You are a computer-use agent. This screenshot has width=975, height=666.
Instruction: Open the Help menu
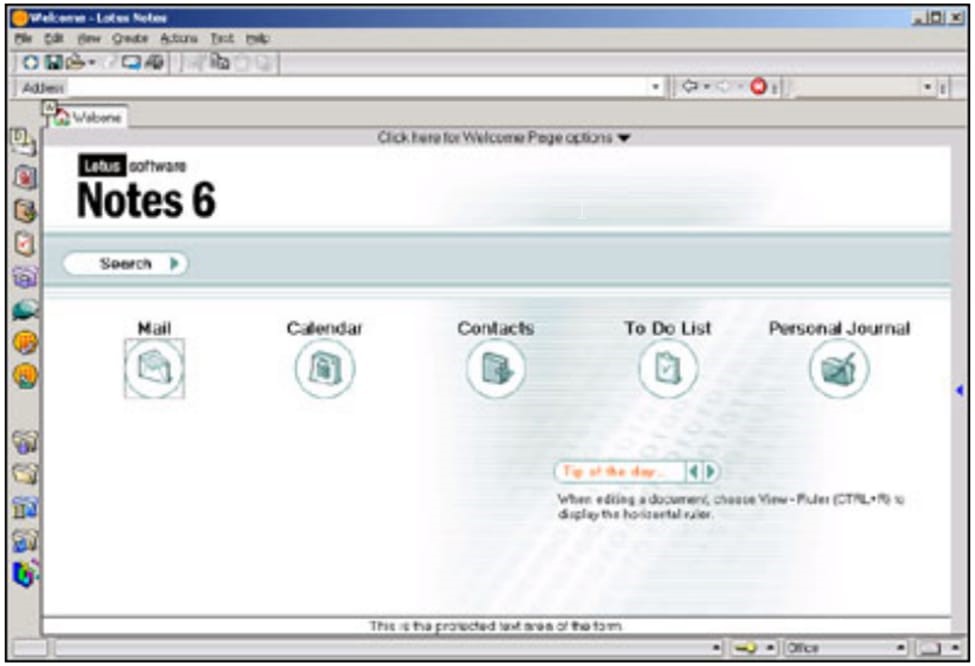[257, 39]
